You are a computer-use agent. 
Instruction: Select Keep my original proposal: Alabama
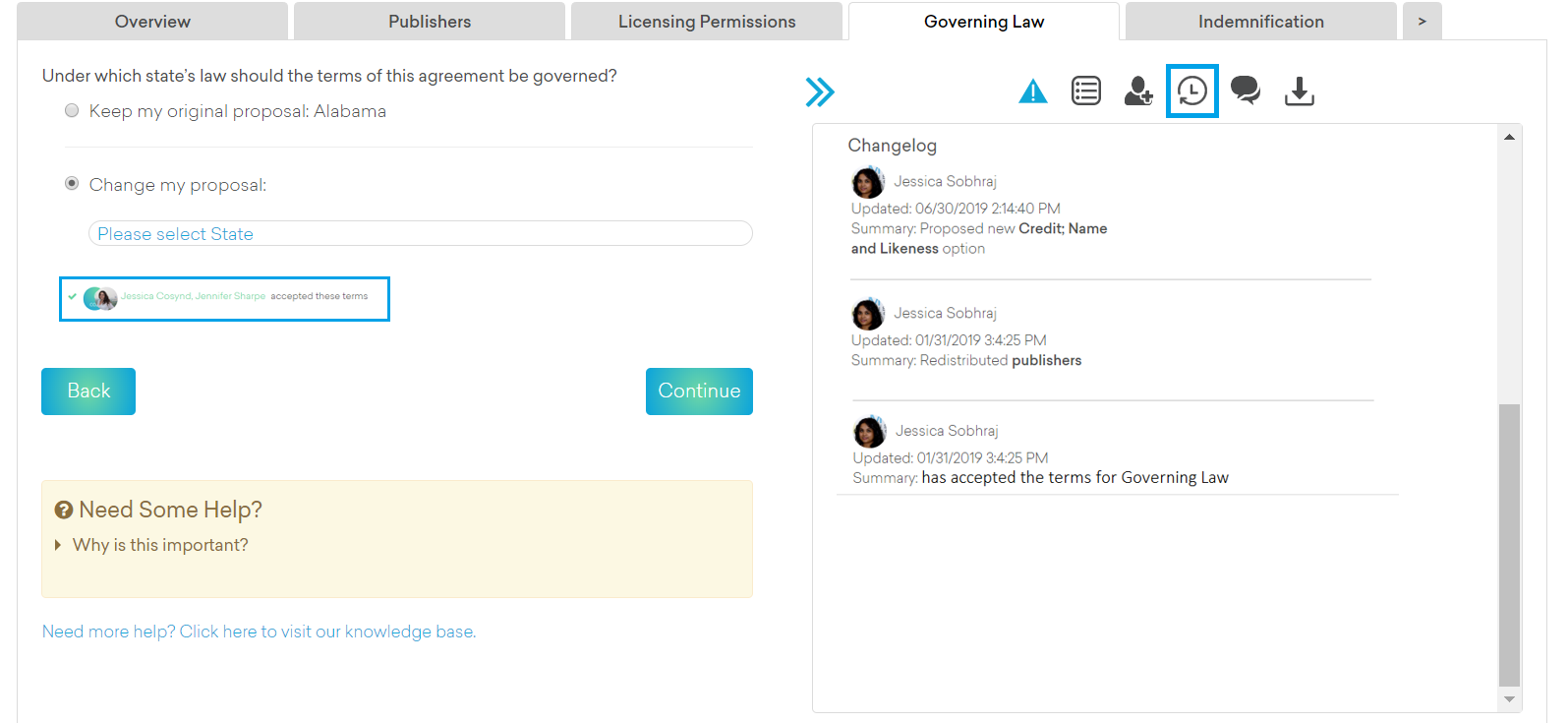[x=72, y=111]
